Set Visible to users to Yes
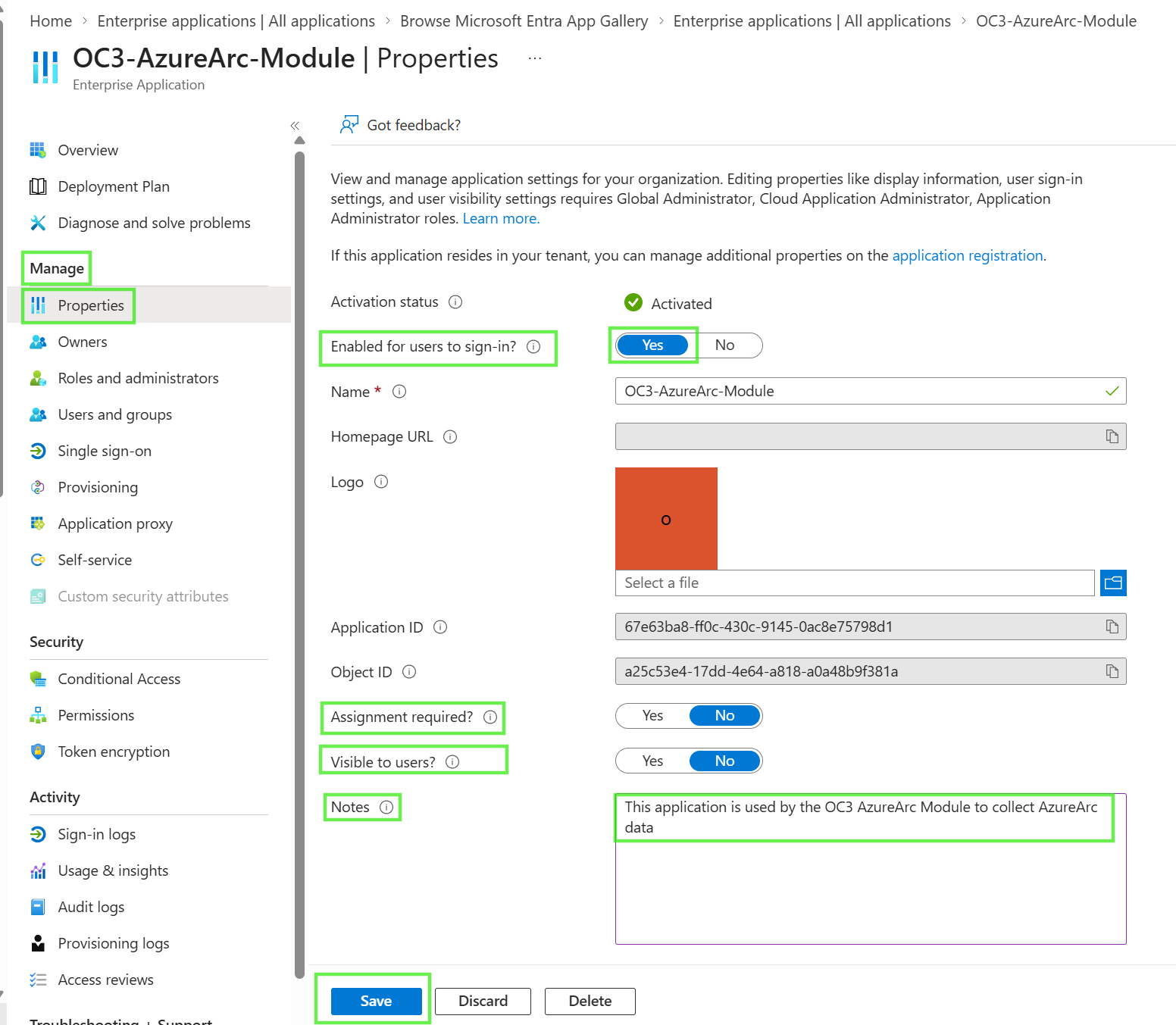The image size is (1176, 1025). [652, 761]
